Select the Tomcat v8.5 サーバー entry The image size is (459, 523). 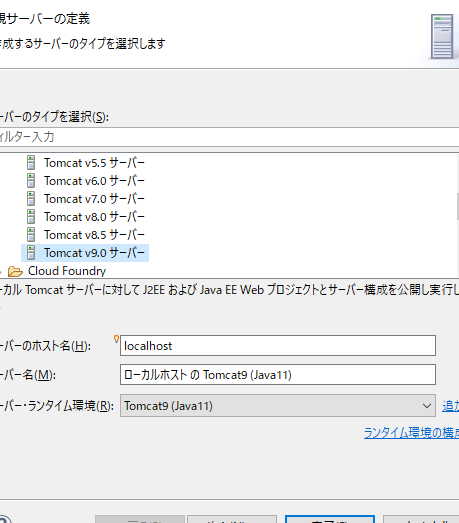(x=94, y=235)
